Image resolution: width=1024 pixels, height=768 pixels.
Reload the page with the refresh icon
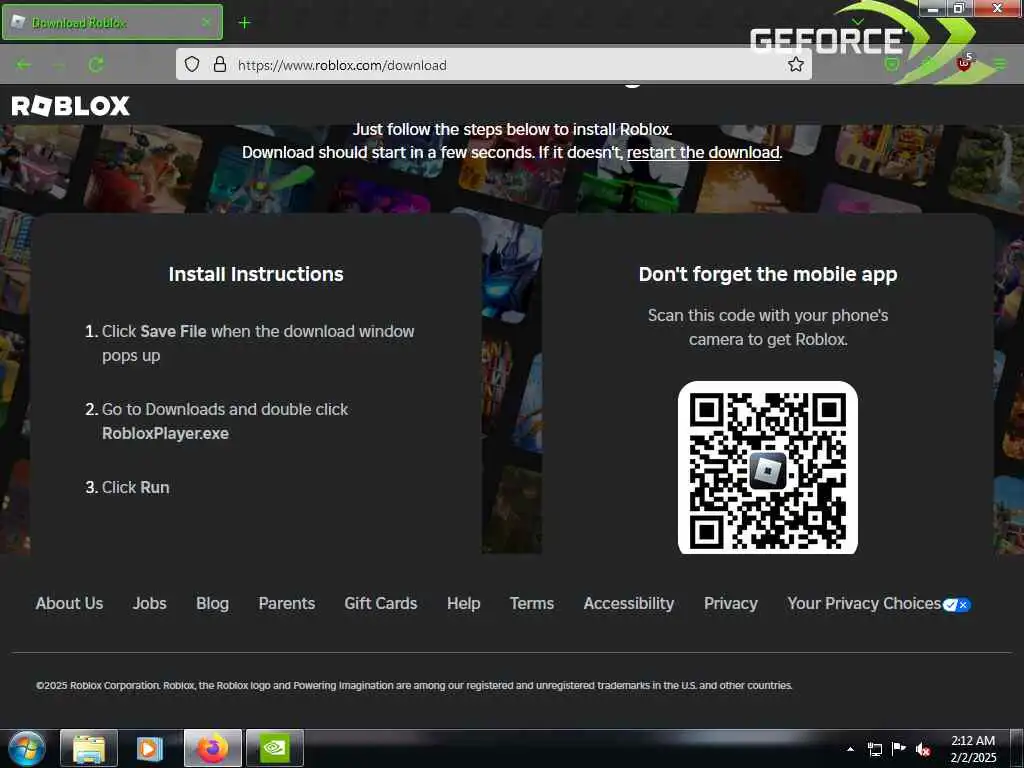(x=96, y=65)
